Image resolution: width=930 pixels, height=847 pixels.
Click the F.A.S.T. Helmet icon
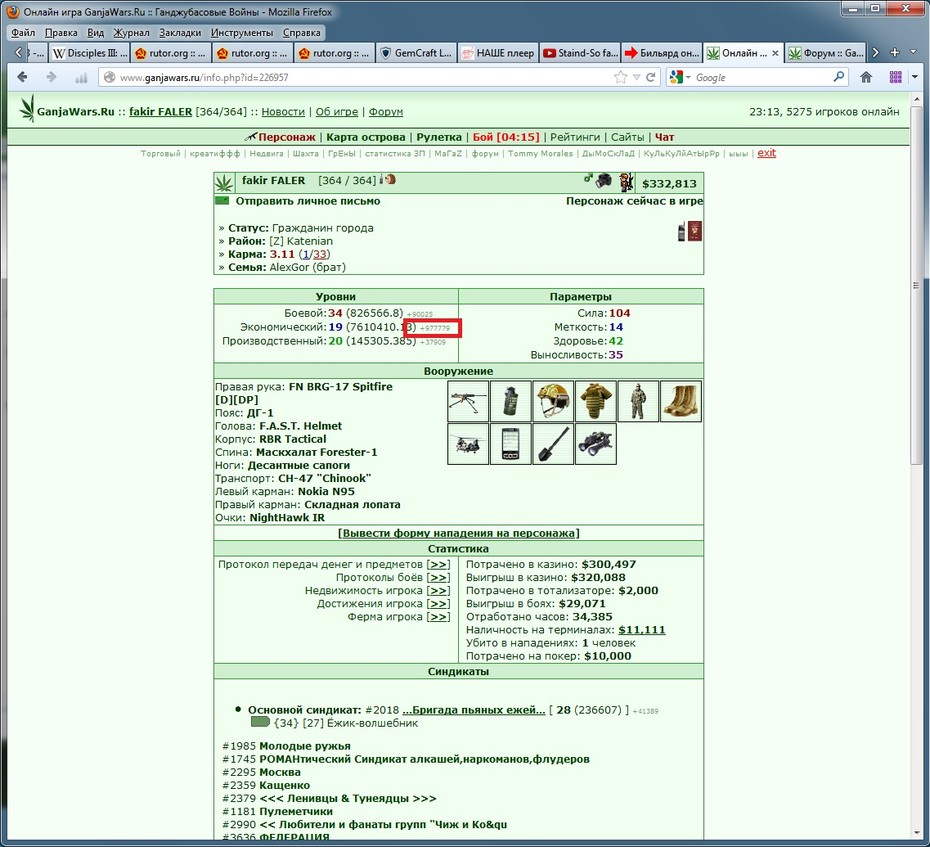(x=553, y=402)
